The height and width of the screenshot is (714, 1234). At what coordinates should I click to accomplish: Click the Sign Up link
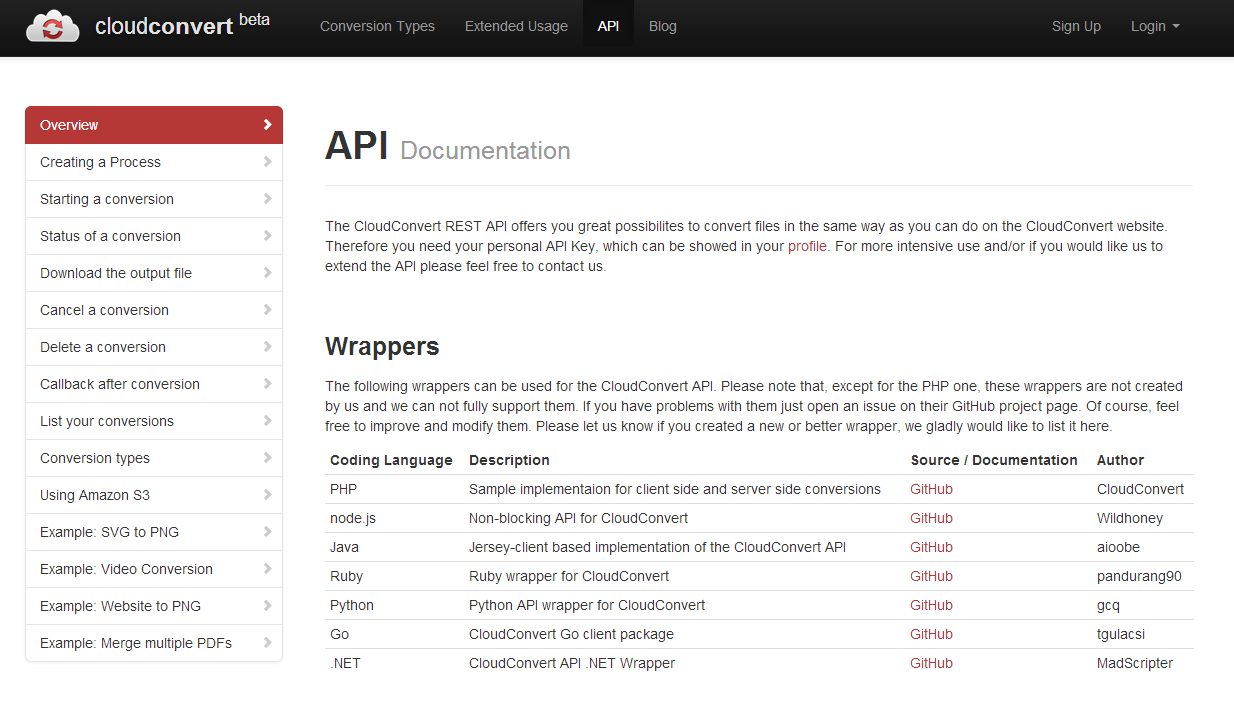(1076, 27)
